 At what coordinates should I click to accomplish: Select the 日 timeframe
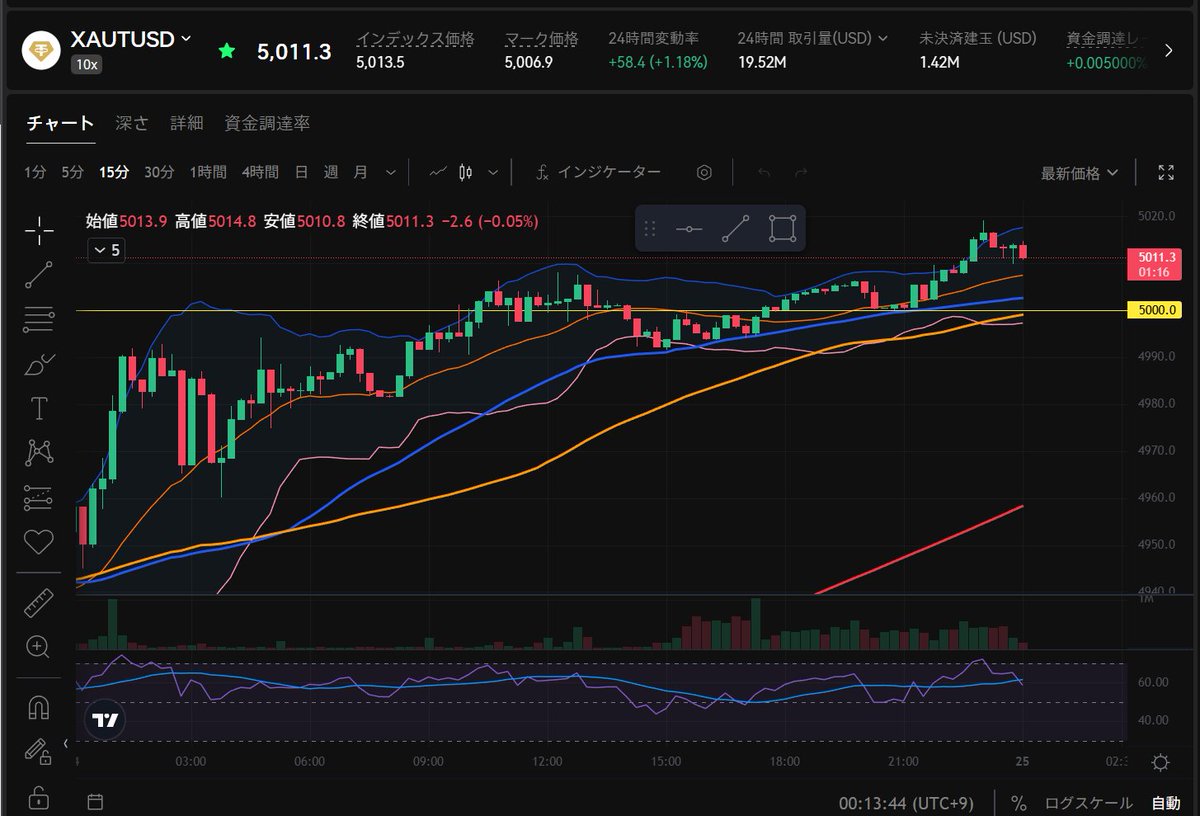pyautogui.click(x=301, y=172)
